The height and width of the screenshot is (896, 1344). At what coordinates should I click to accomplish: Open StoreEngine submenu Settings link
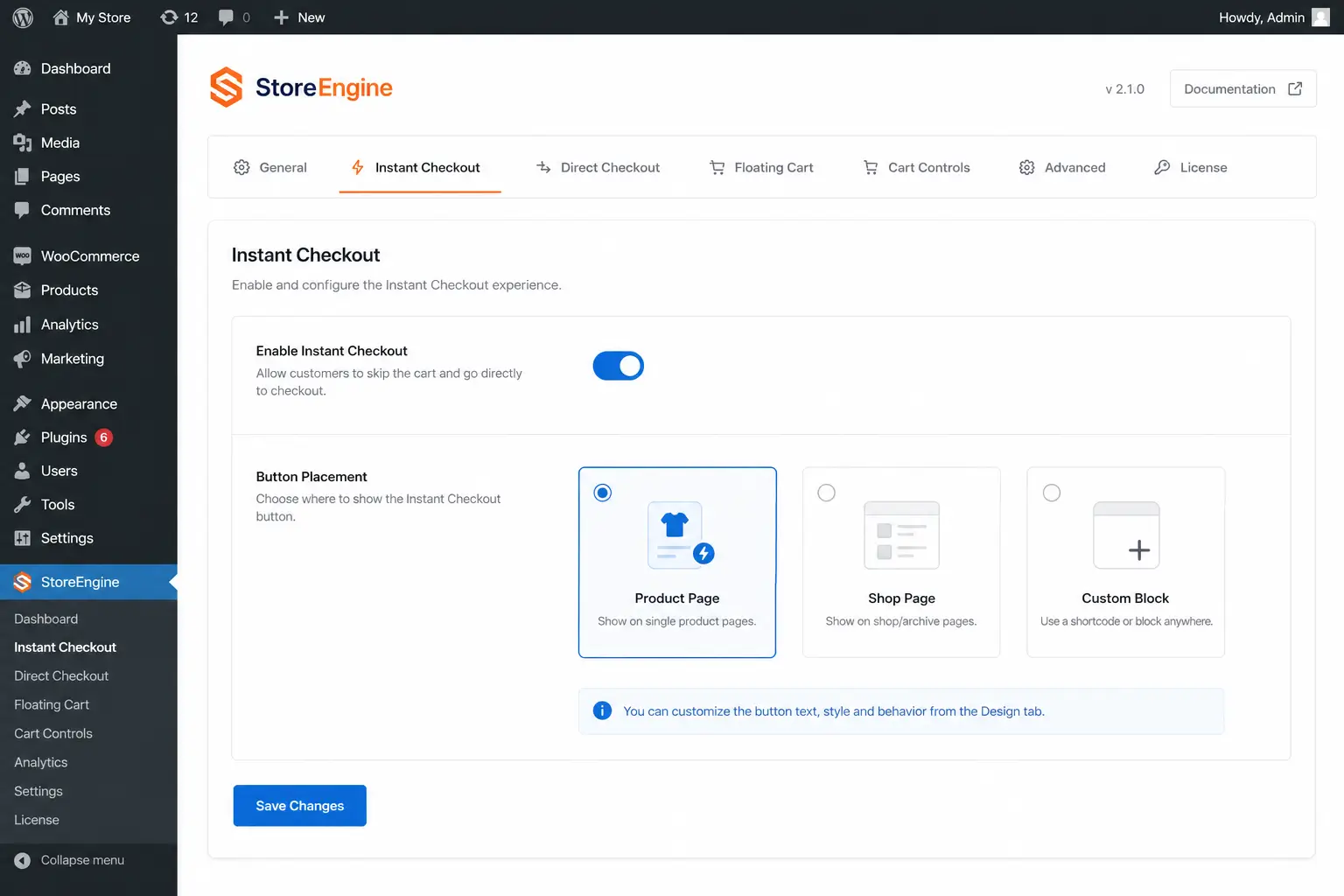pos(38,791)
